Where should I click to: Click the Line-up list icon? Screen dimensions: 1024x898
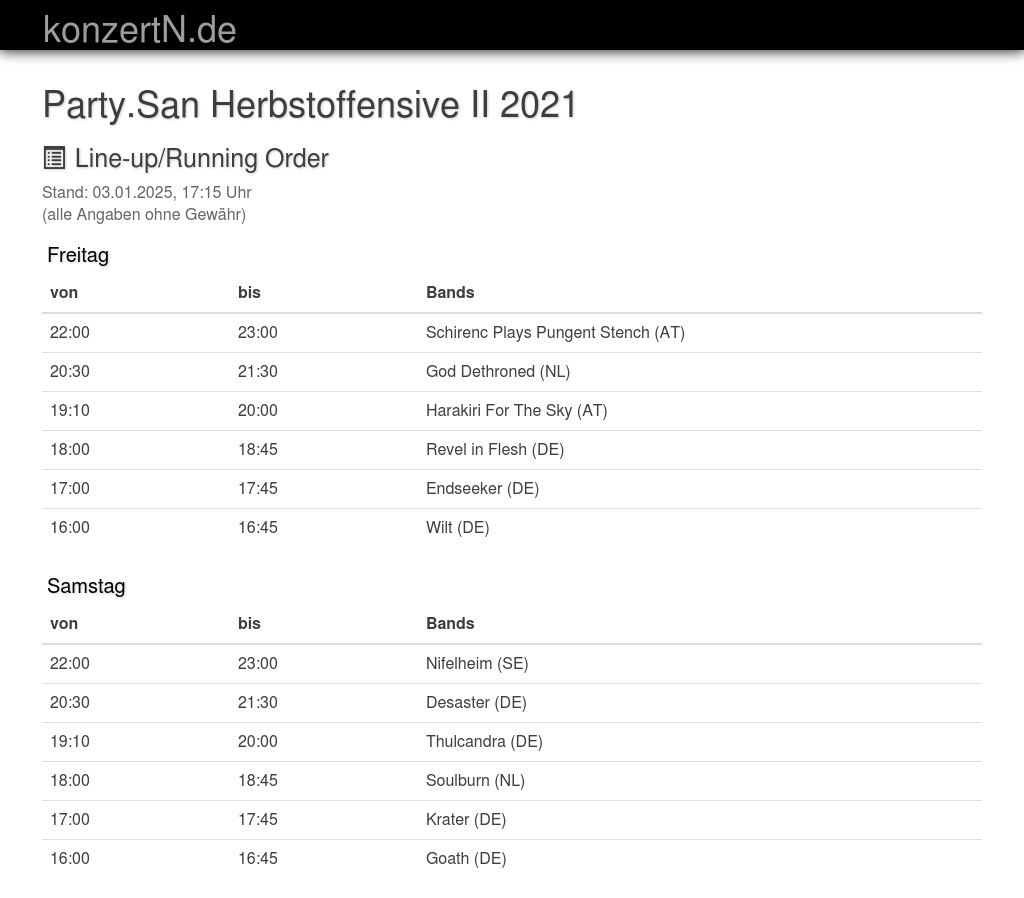pyautogui.click(x=54, y=158)
